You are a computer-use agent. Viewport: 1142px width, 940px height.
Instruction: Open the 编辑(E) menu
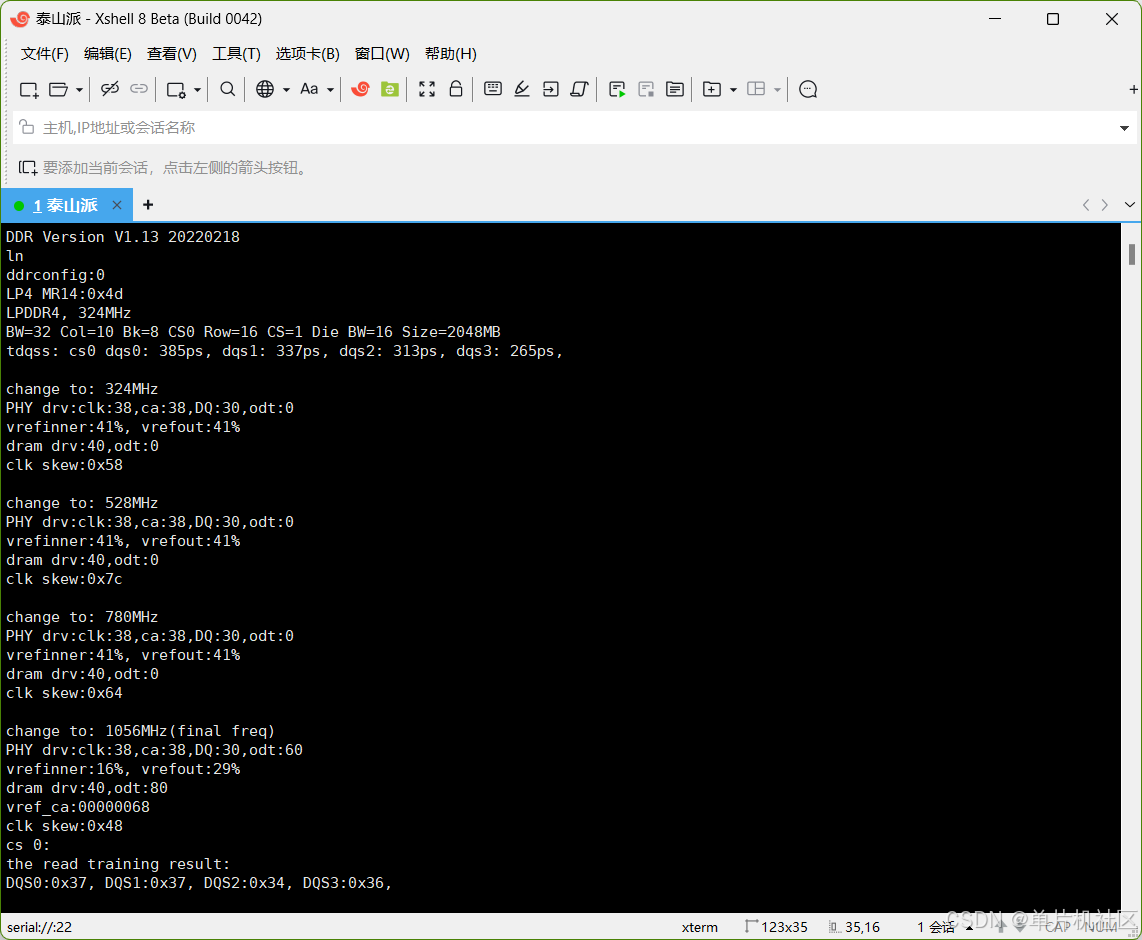tap(108, 54)
